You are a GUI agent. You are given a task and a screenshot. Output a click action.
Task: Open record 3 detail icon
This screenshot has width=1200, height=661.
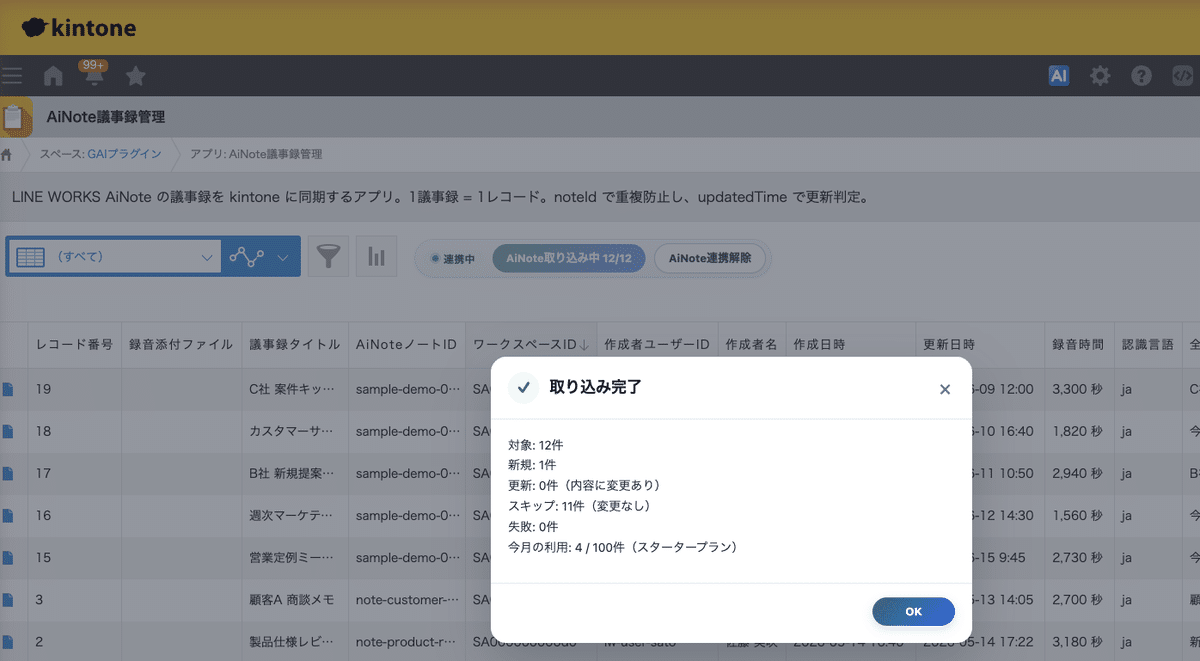(8, 600)
